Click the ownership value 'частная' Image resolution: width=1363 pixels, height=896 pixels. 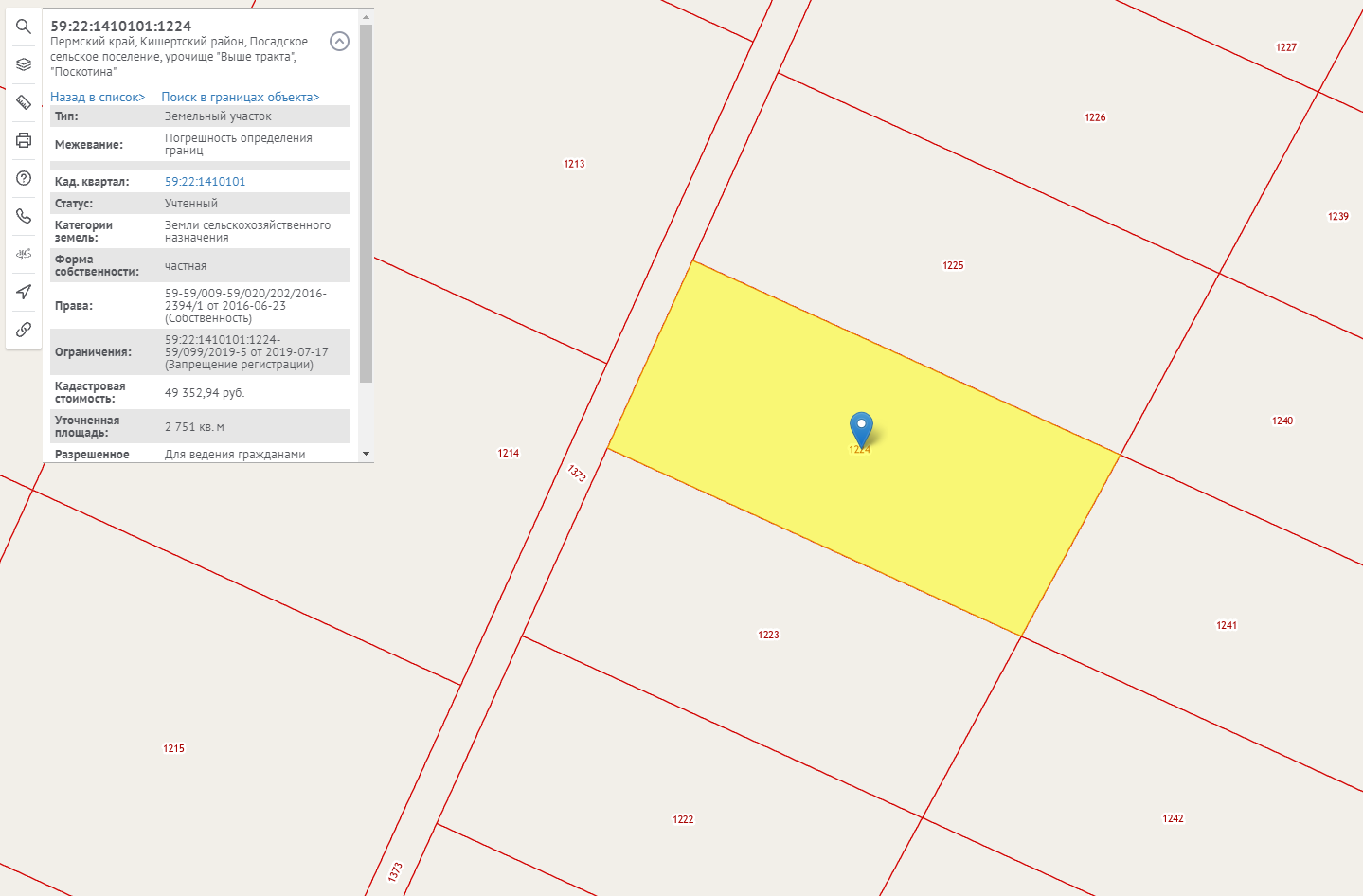click(186, 266)
